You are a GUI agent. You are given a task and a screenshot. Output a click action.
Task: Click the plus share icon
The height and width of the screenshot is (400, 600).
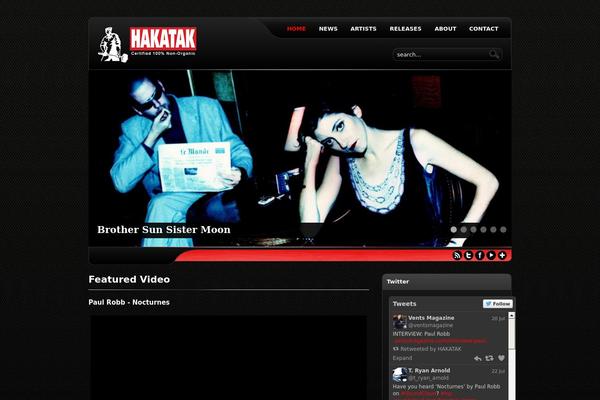[x=502, y=255]
